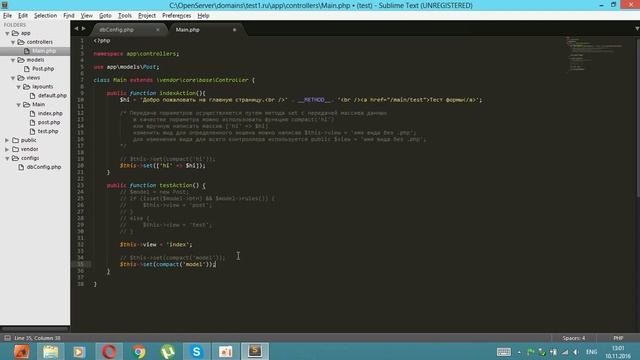Jump using the code minimap

click(594, 54)
